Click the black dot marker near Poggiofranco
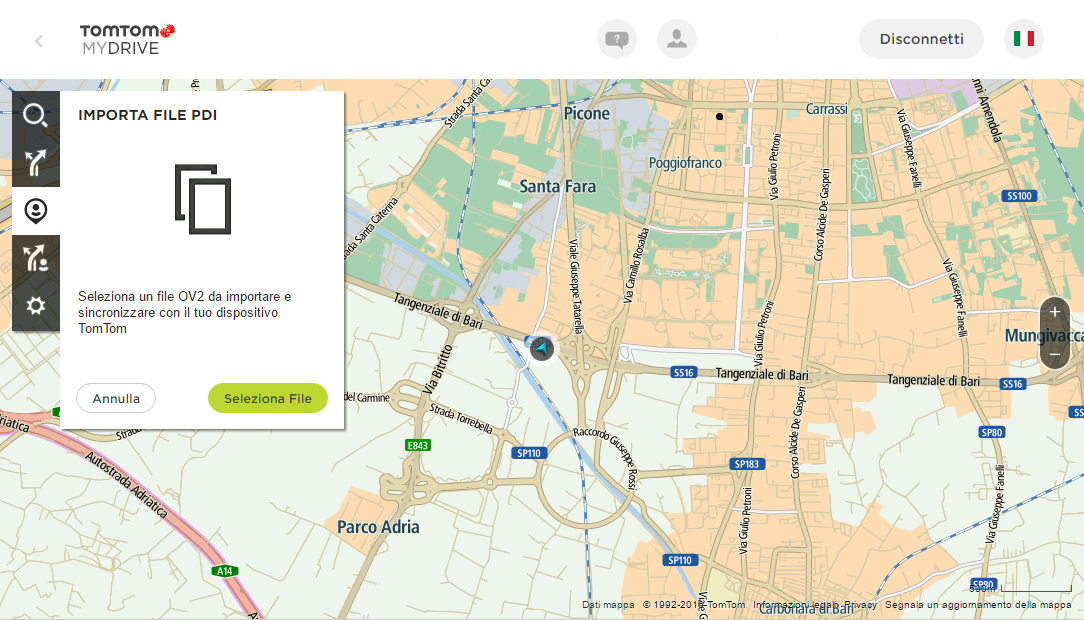 point(719,117)
